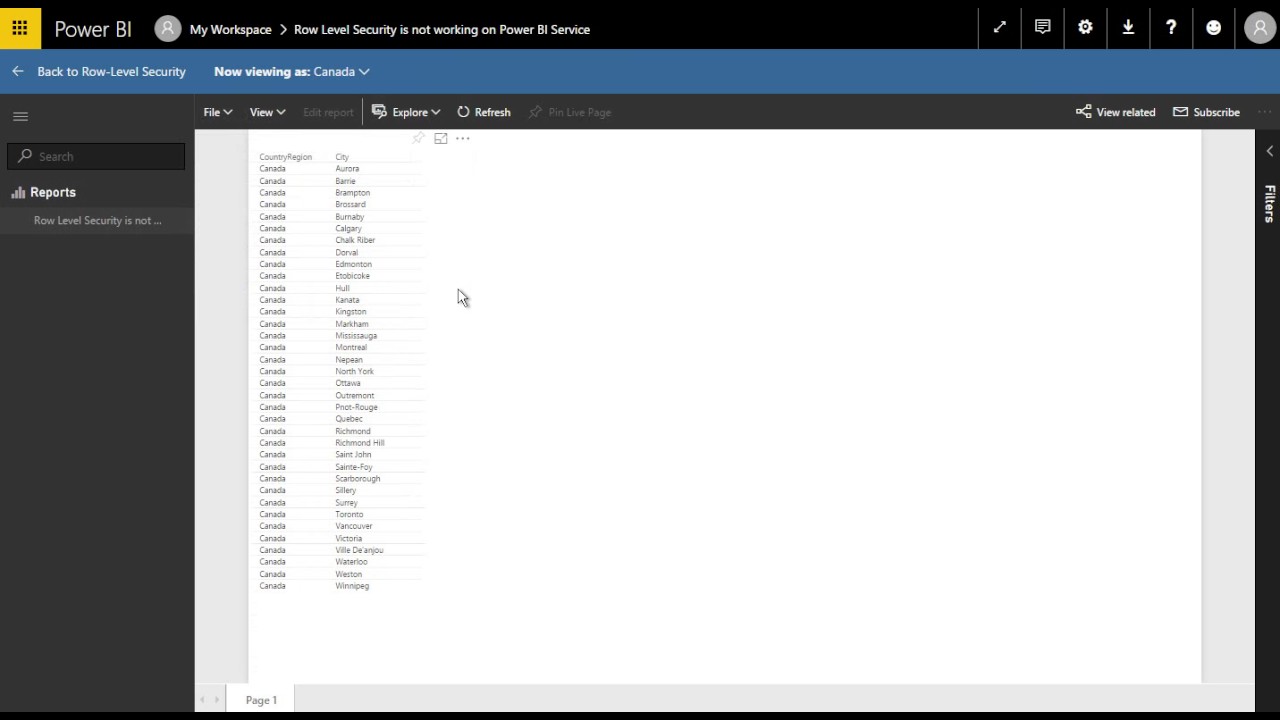Image resolution: width=1280 pixels, height=720 pixels.
Task: Select the Scarborough city cell
Action: [x=358, y=479]
